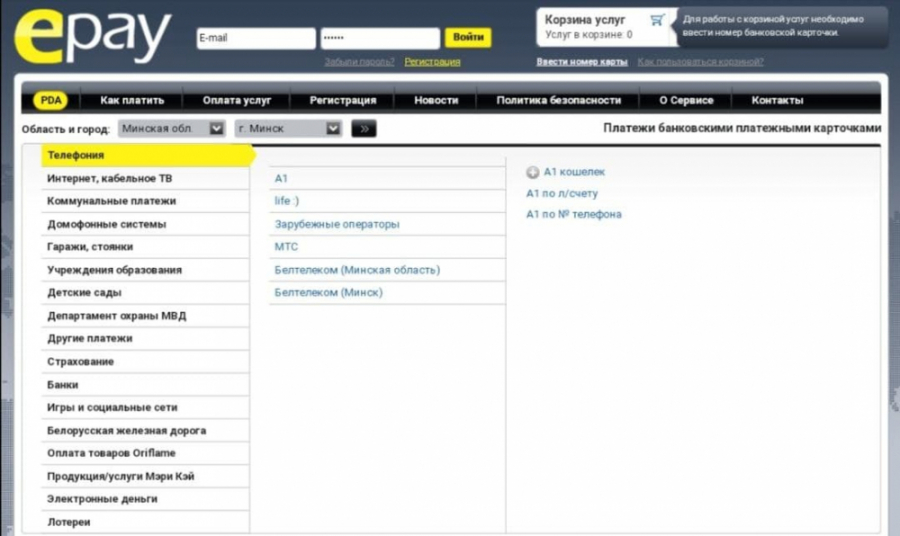Focus the password input field
The image size is (900, 536).
tap(380, 38)
